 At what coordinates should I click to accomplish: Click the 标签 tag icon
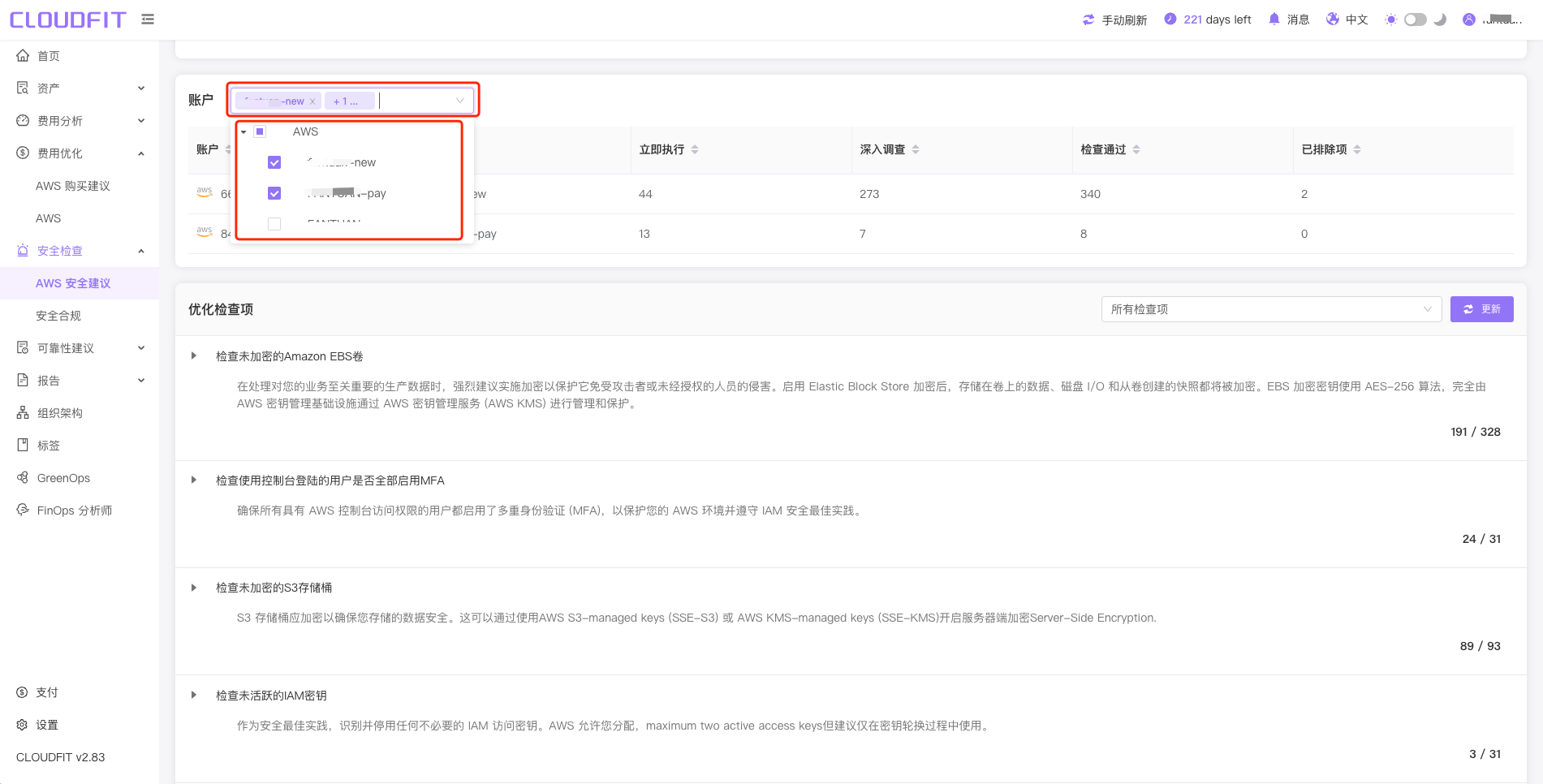[23, 446]
